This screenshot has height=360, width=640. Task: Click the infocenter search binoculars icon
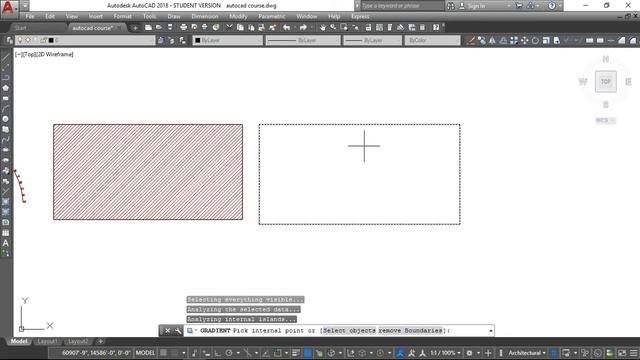click(451, 6)
